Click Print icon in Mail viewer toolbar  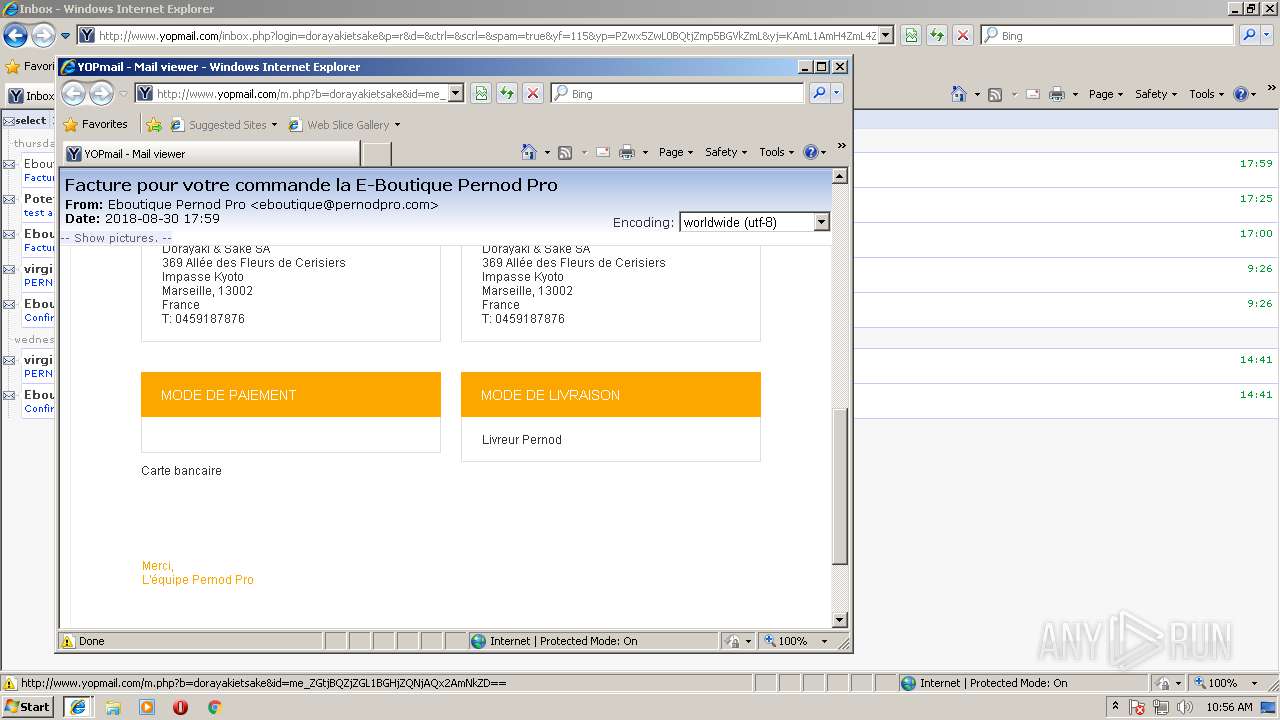click(x=627, y=152)
